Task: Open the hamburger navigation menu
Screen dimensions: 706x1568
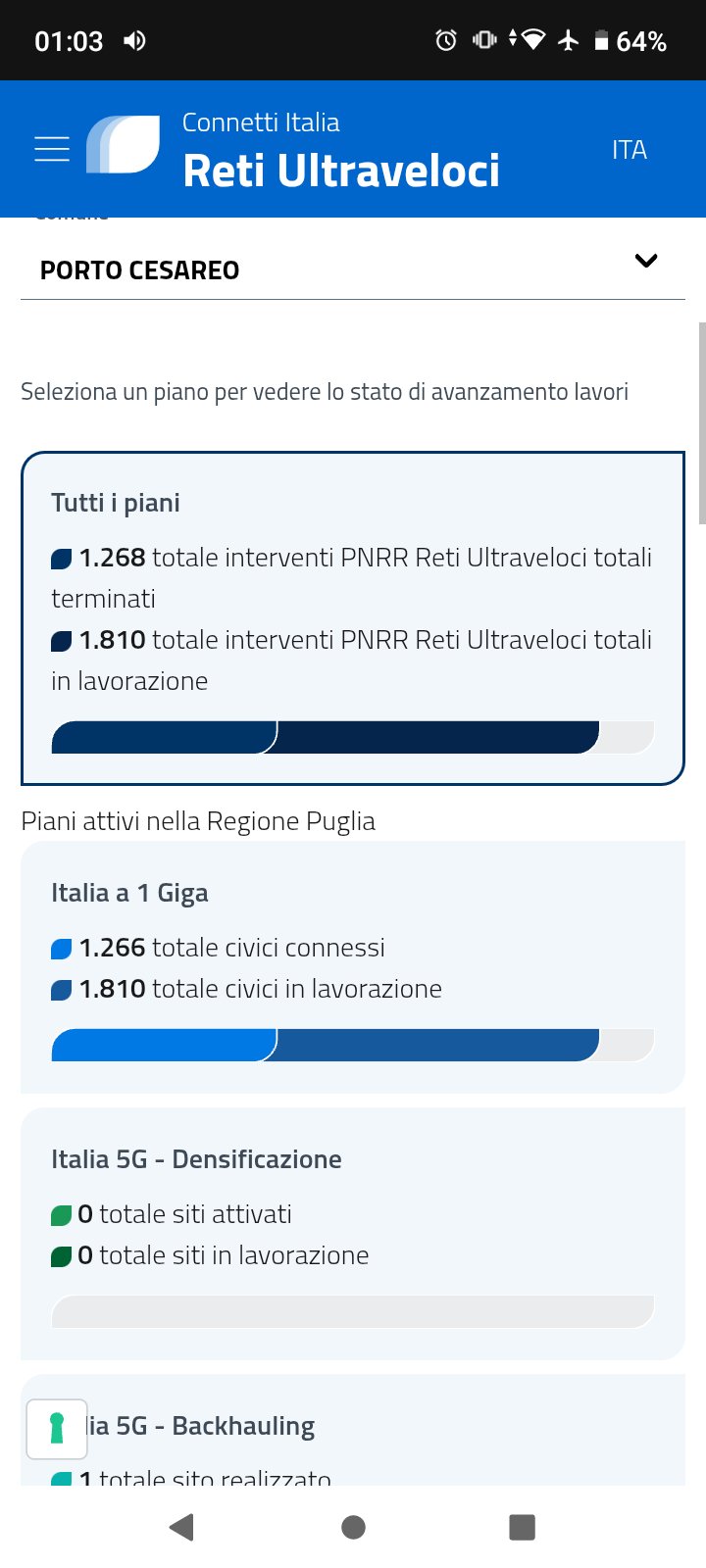Action: point(52,149)
